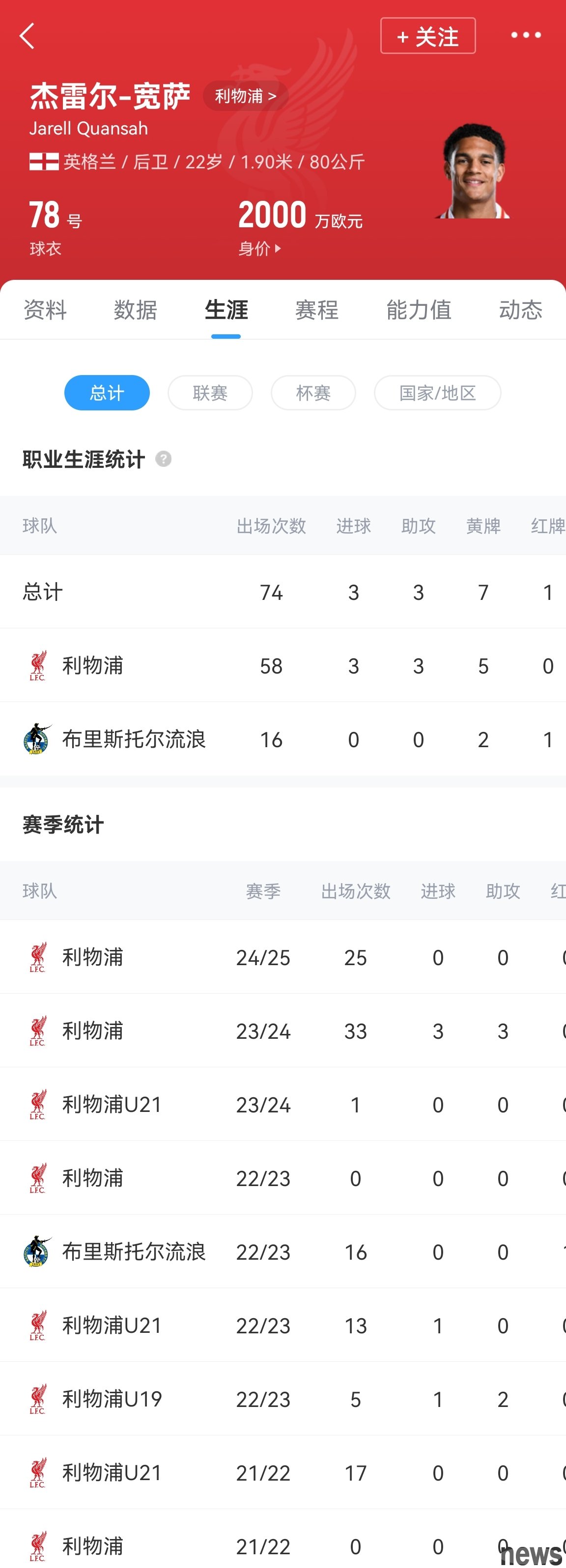Open the 赛程 tab
The image size is (566, 1568).
317,310
